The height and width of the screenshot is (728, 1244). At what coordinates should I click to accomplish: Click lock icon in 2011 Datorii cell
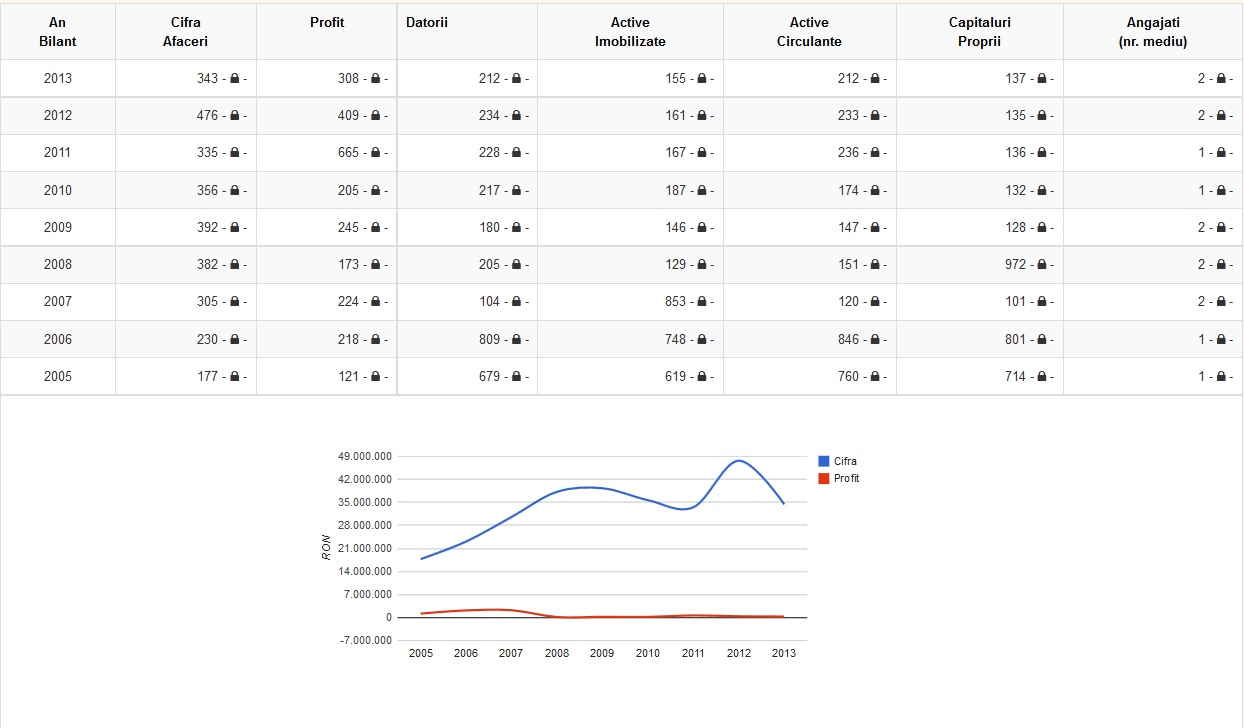click(517, 153)
